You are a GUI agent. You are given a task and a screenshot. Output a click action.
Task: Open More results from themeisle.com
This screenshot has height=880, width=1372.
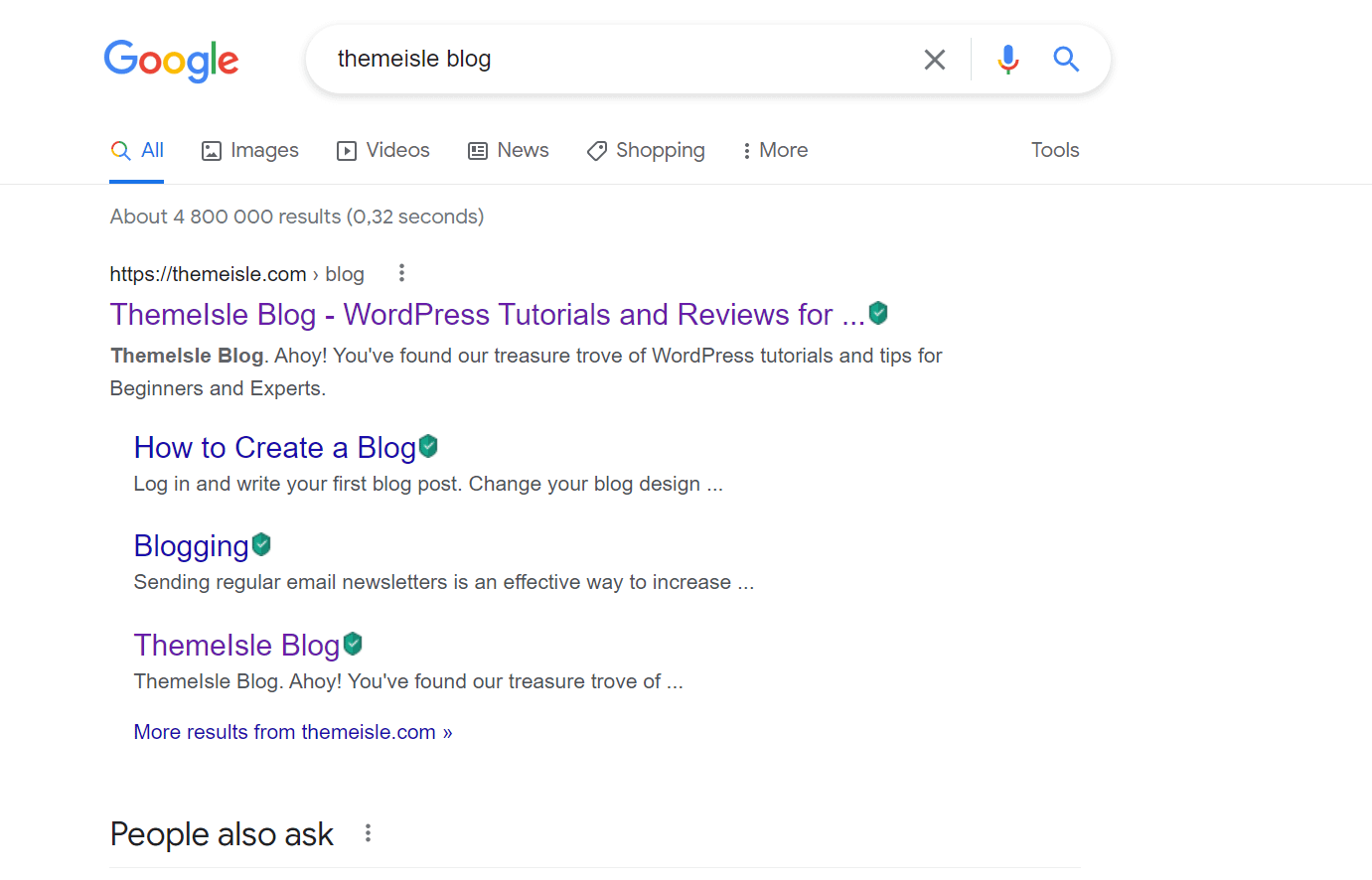pyautogui.click(x=293, y=732)
